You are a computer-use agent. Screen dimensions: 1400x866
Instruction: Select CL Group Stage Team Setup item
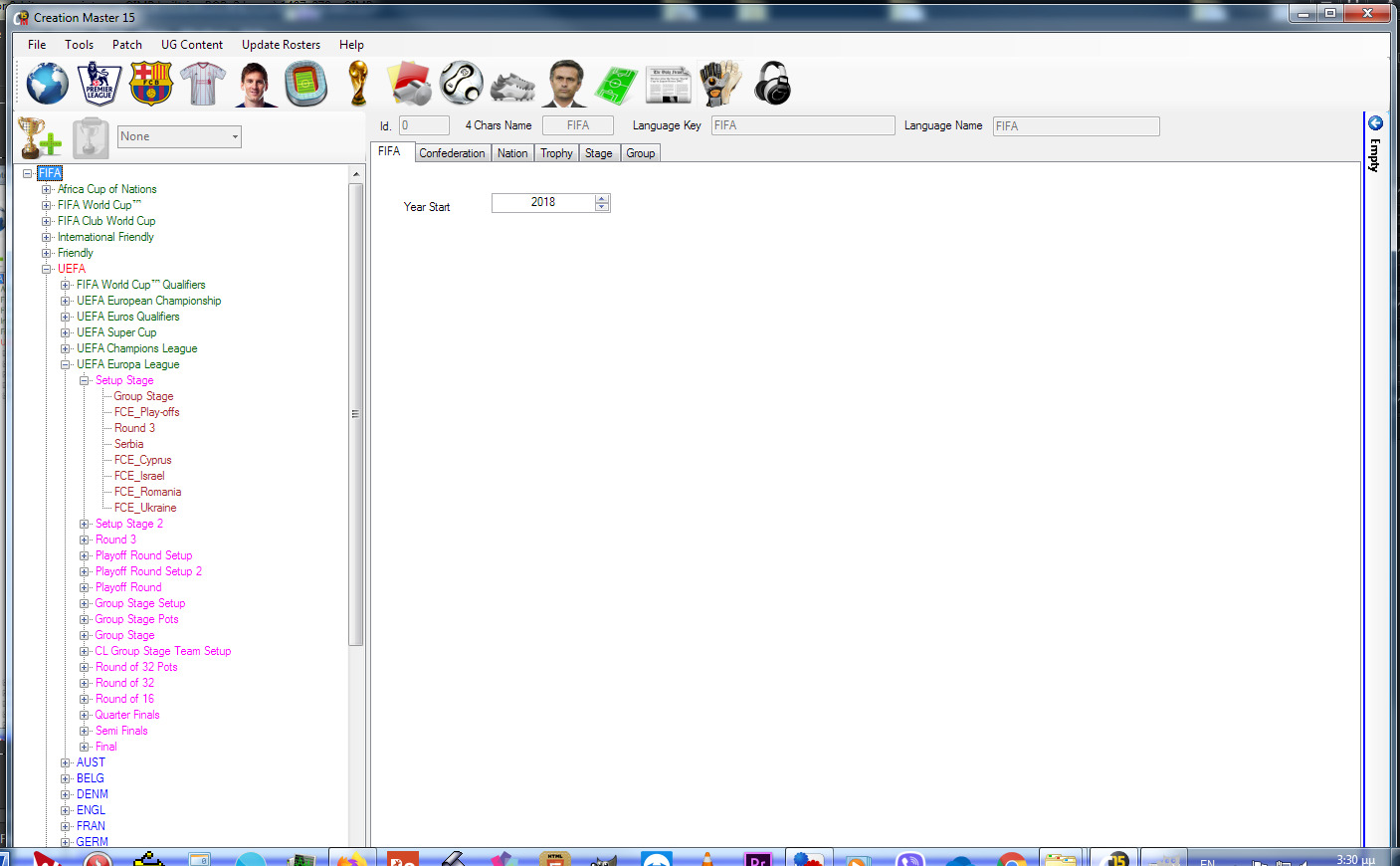pos(163,651)
